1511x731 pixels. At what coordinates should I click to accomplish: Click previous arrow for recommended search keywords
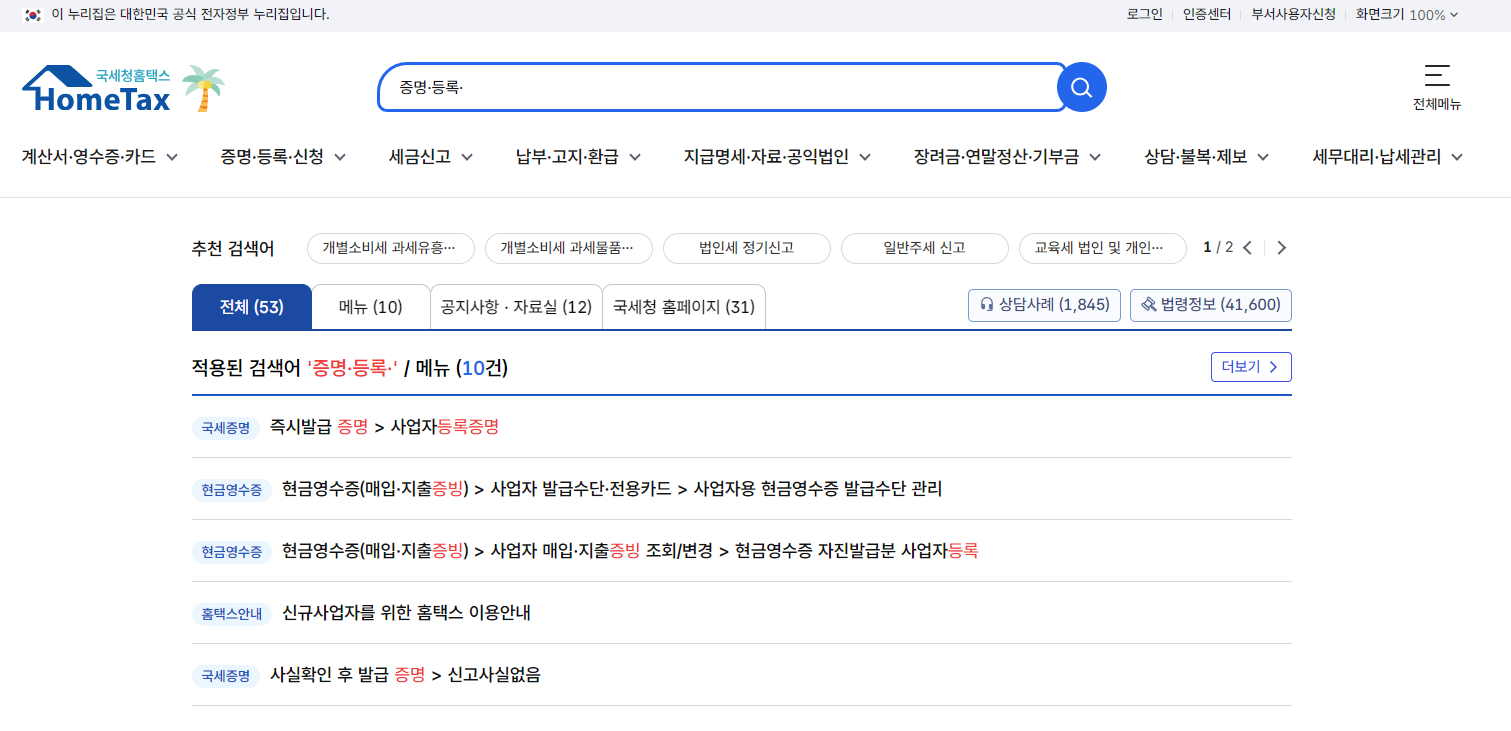pyautogui.click(x=1248, y=247)
